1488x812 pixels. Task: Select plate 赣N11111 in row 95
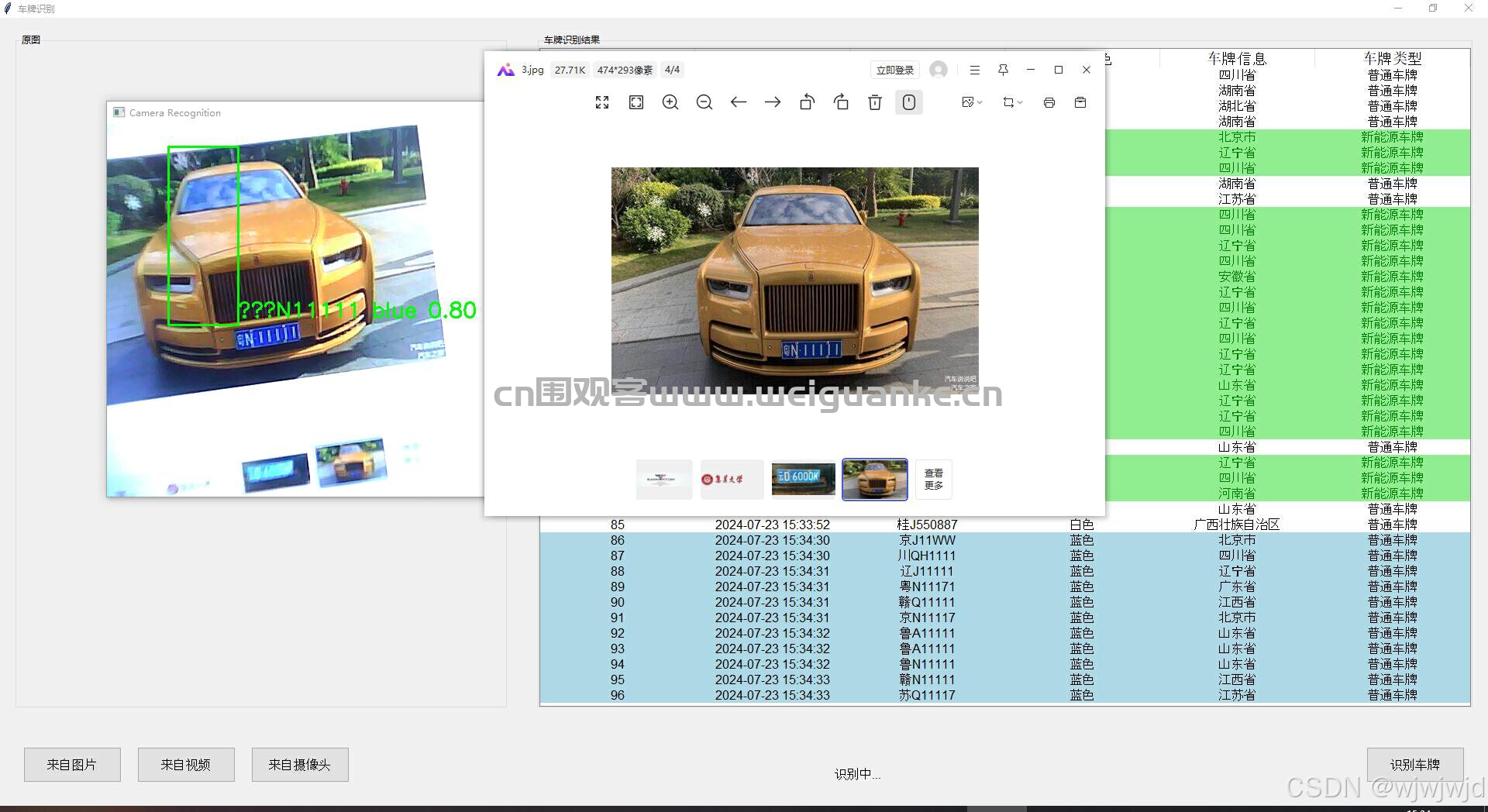(x=928, y=680)
